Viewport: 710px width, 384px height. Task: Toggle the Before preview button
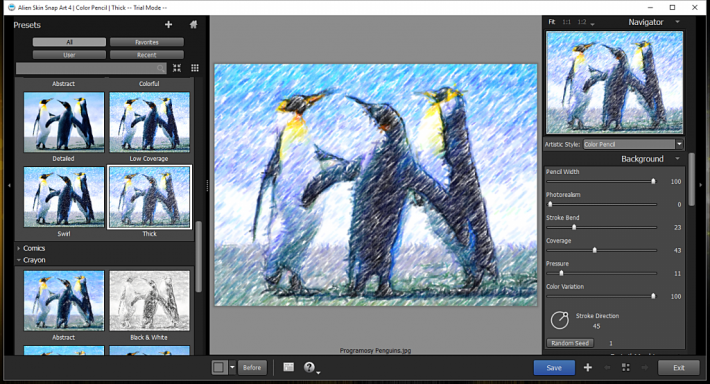[252, 367]
